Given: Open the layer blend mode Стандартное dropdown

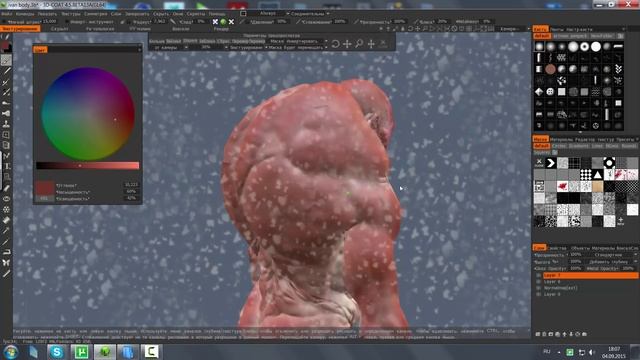Looking at the screenshot, I should click(x=612, y=255).
